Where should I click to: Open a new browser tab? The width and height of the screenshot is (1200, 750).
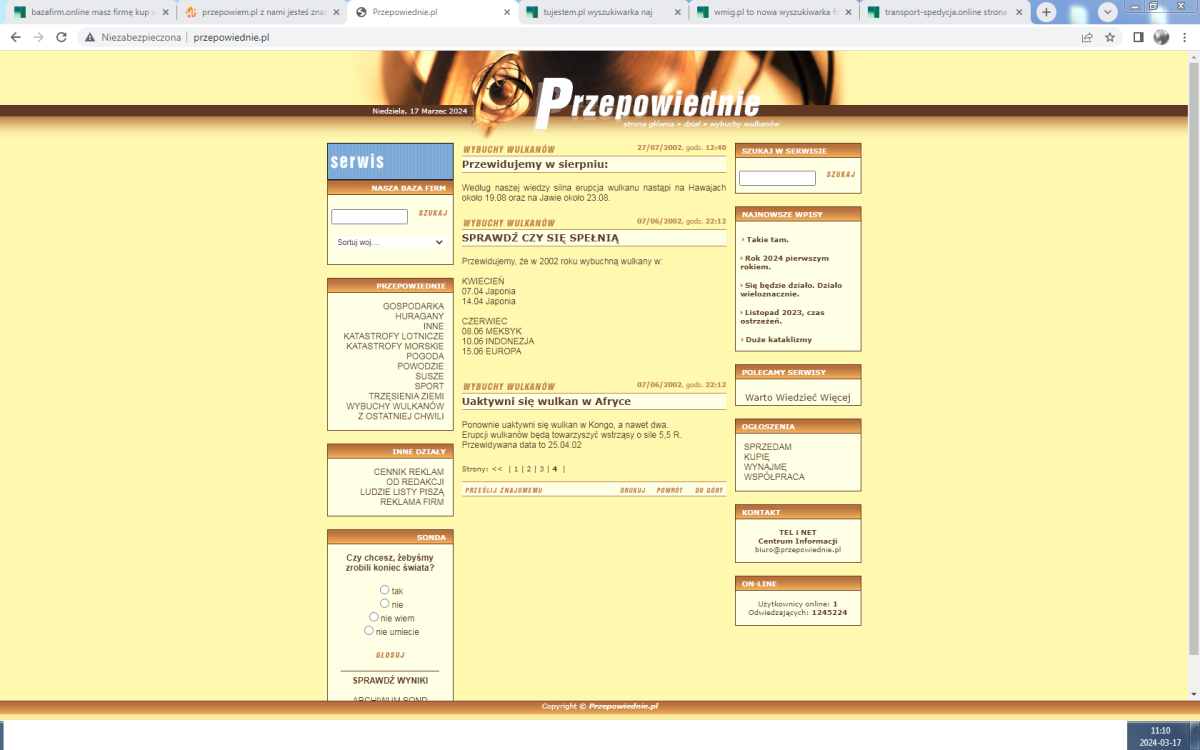pos(1046,12)
